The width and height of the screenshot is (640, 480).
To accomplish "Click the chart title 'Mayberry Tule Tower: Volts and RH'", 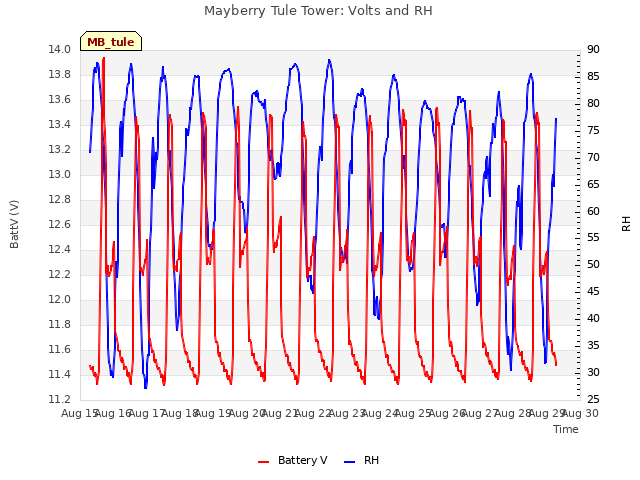I will pyautogui.click(x=318, y=11).
